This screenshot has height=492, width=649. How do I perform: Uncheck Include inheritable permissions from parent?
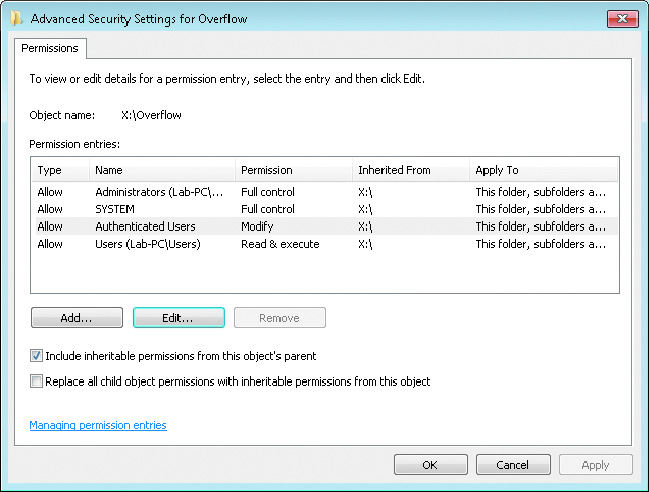coord(36,356)
